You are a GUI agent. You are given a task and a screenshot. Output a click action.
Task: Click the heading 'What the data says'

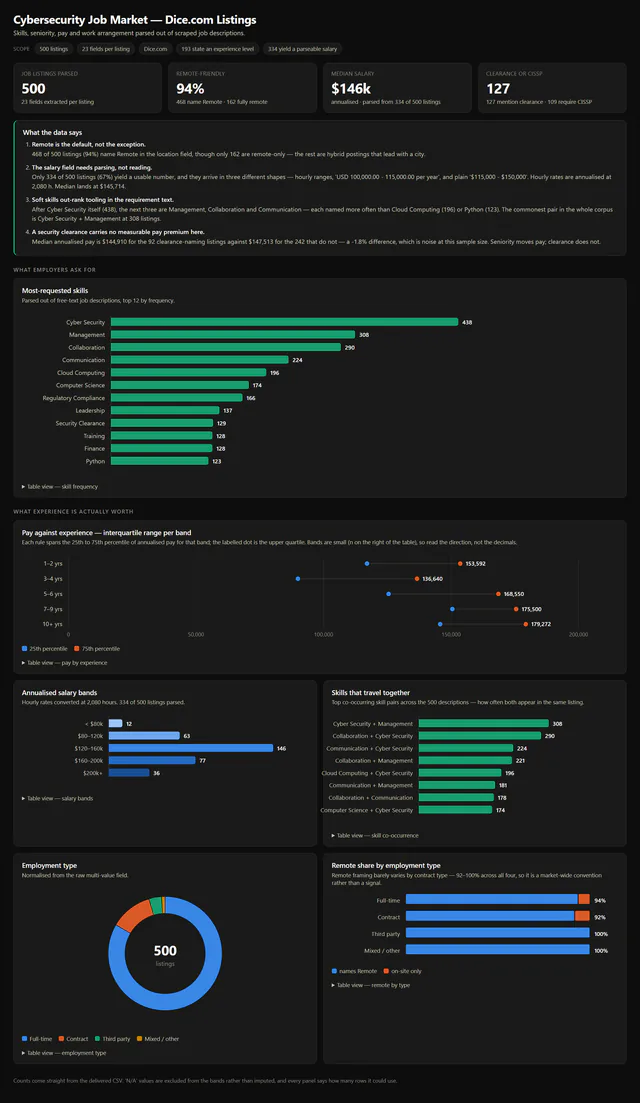(x=52, y=132)
